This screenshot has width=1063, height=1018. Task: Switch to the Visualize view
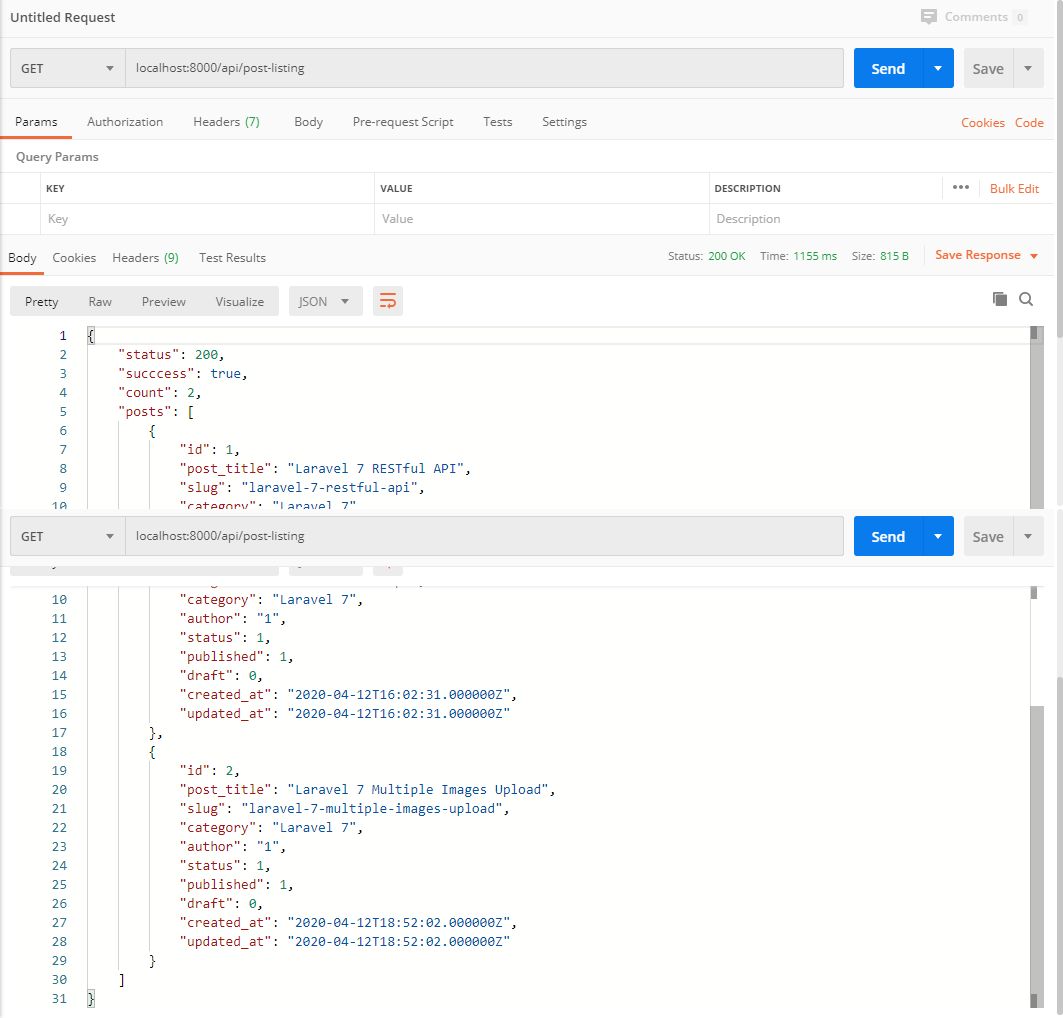click(239, 302)
